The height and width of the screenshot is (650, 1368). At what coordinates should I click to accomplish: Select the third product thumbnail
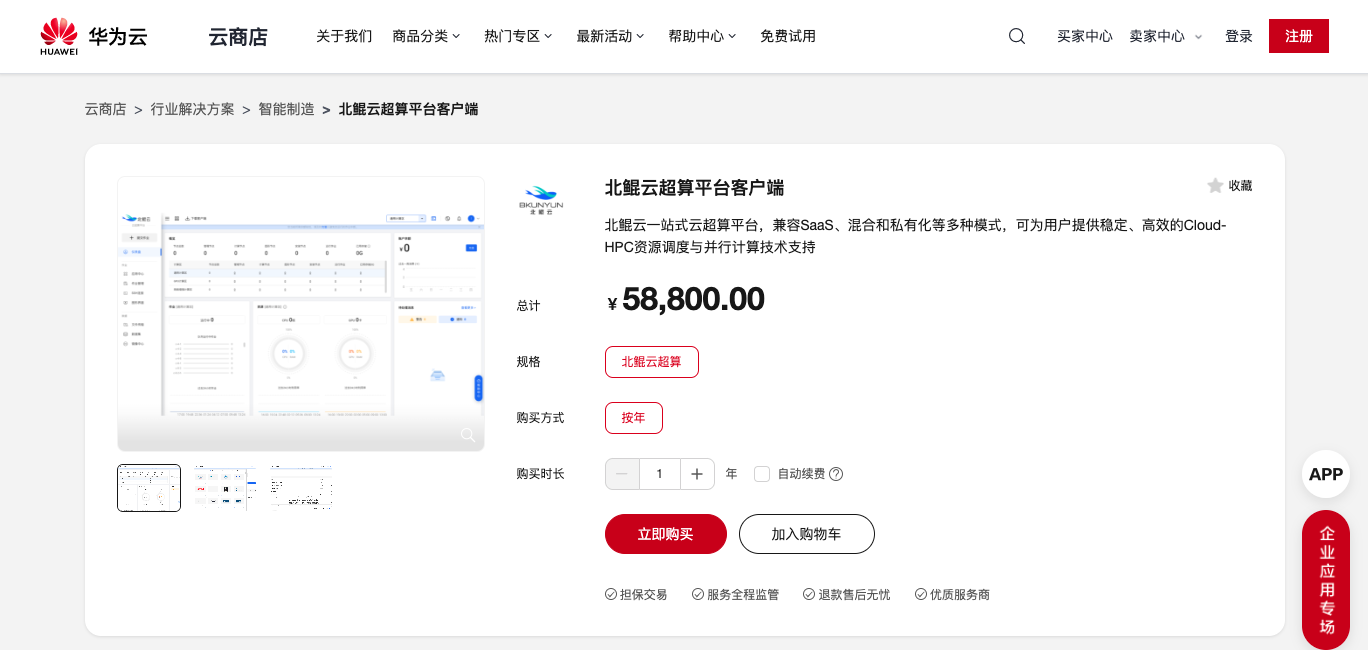[x=301, y=488]
